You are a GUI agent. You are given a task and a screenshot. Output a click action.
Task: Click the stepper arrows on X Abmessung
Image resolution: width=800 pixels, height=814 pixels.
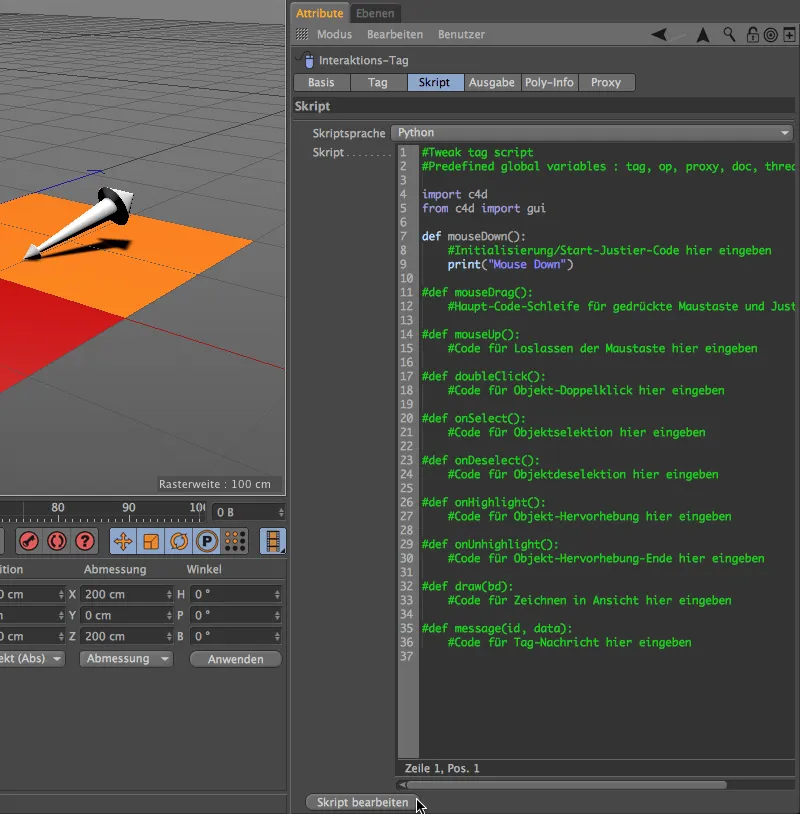(169, 594)
